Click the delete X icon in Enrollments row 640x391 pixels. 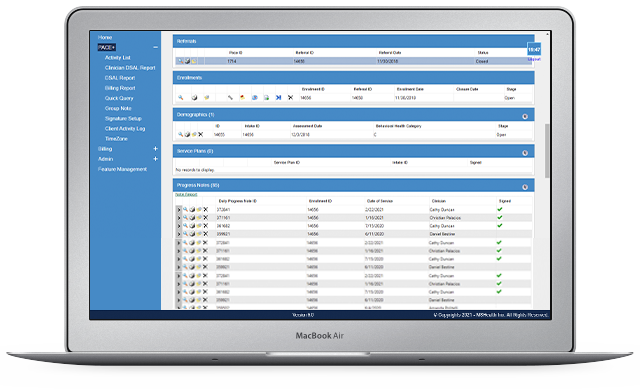pyautogui.click(x=290, y=98)
